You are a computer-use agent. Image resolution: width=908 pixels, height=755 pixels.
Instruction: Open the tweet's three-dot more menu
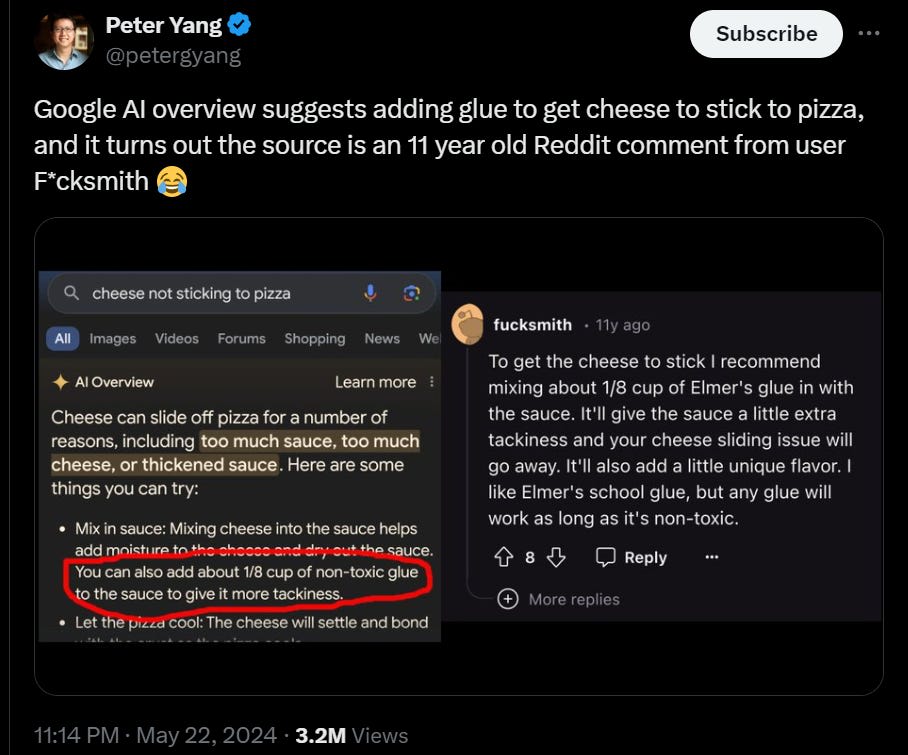(x=869, y=33)
